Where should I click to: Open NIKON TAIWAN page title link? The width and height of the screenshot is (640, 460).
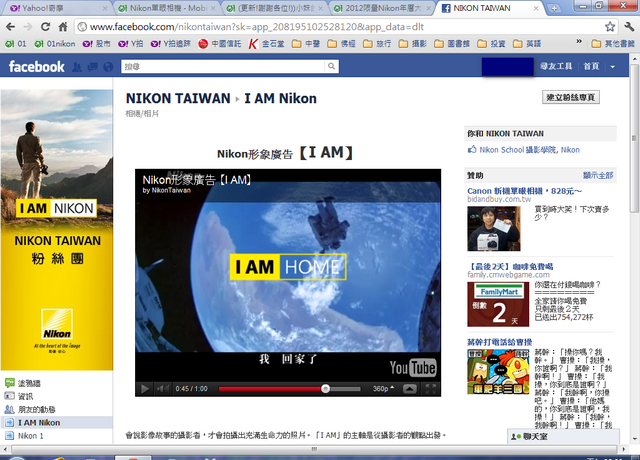point(178,98)
